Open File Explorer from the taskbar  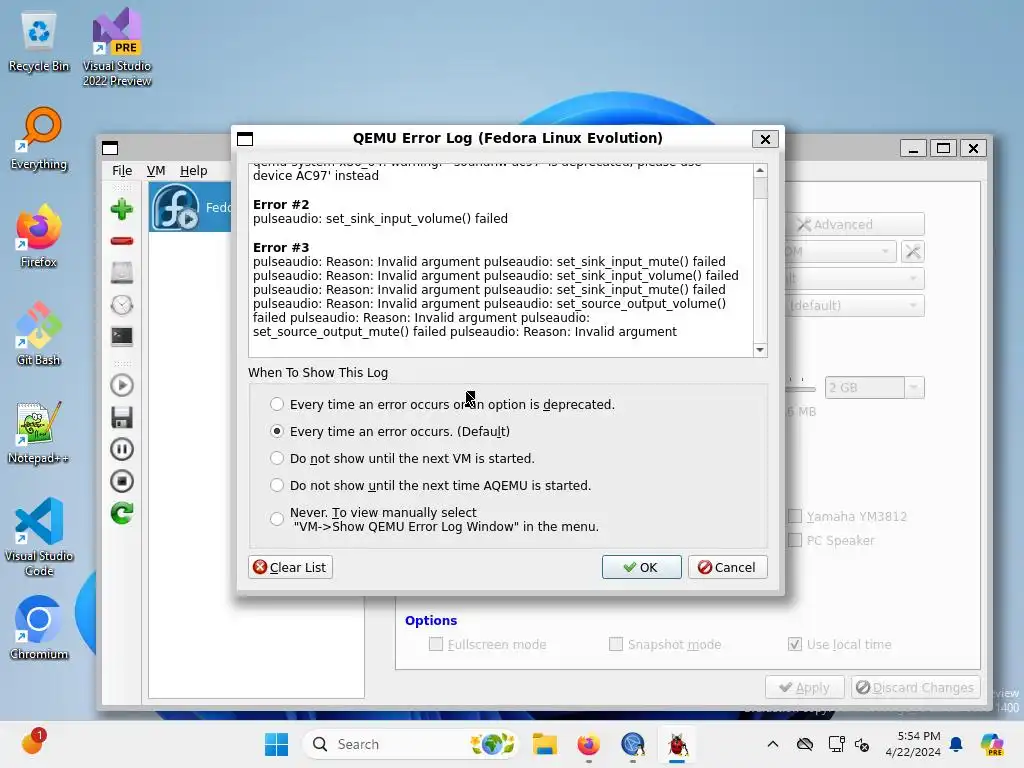pos(544,744)
